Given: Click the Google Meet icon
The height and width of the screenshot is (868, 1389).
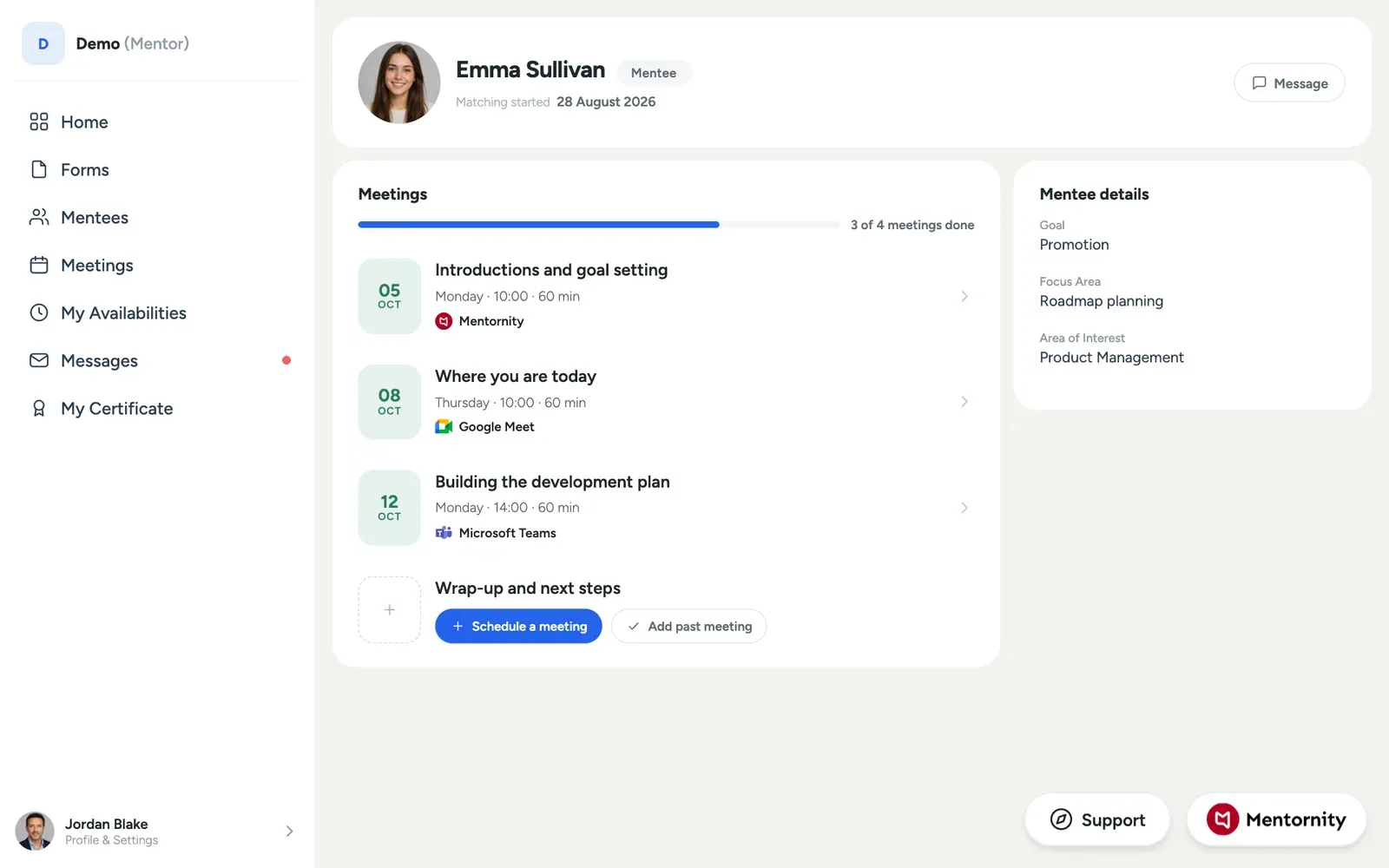Looking at the screenshot, I should (444, 427).
